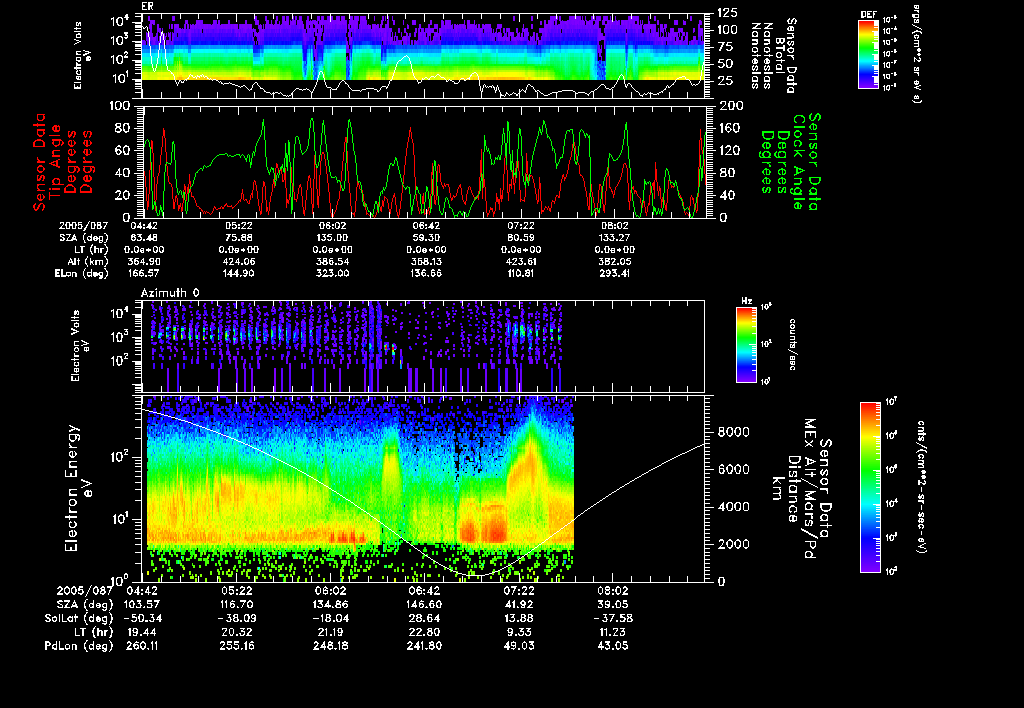Click the LT value 19.44
The image size is (1024, 708).
coord(142,632)
